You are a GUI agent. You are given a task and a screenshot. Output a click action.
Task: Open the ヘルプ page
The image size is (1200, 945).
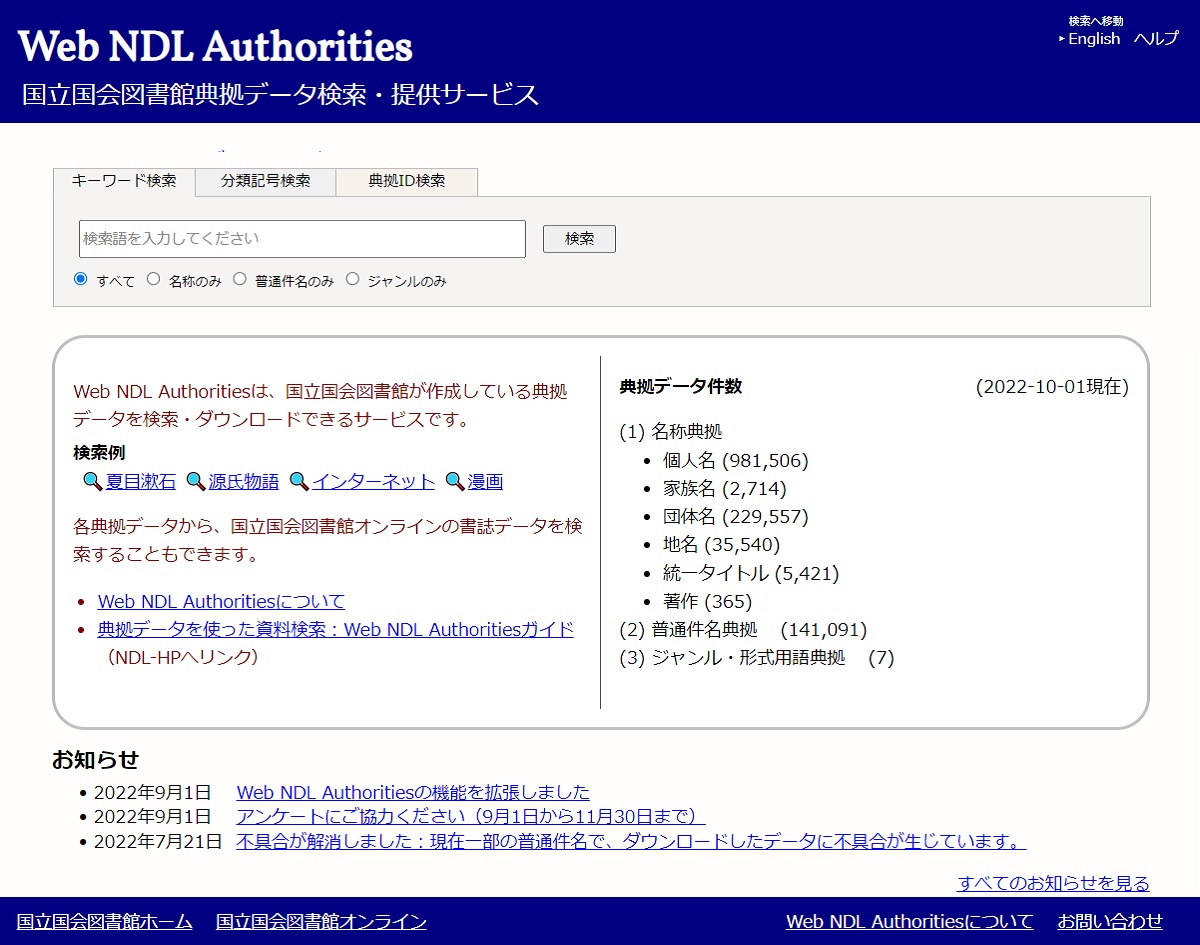click(x=1156, y=38)
